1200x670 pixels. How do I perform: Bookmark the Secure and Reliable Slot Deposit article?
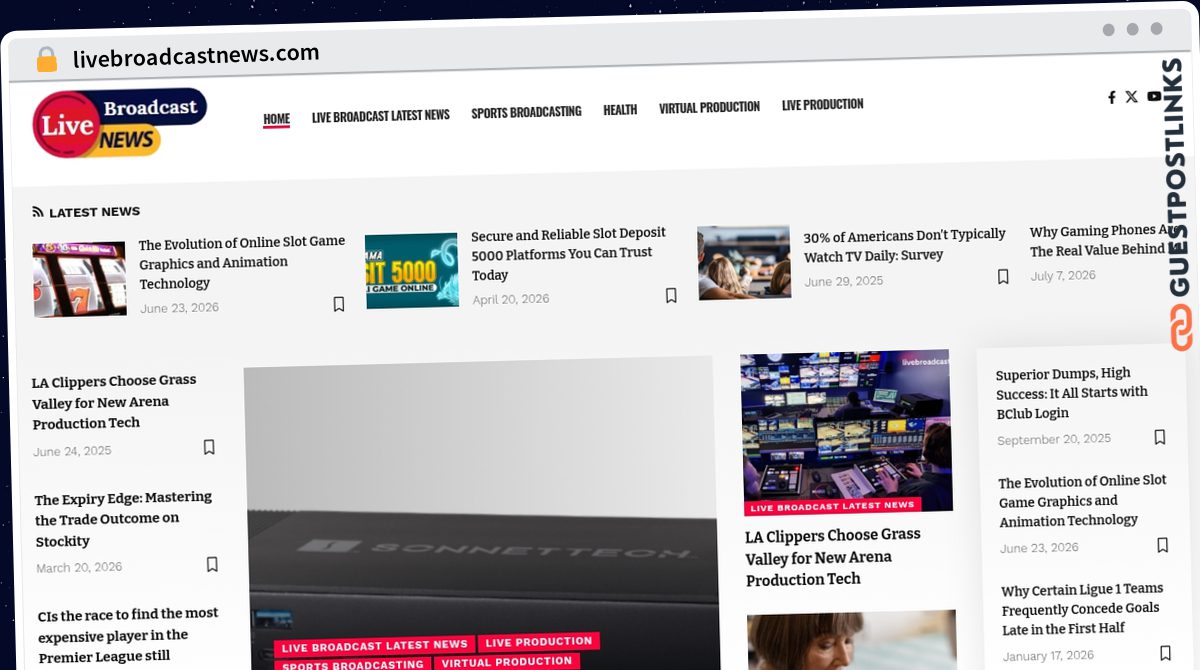pos(671,295)
